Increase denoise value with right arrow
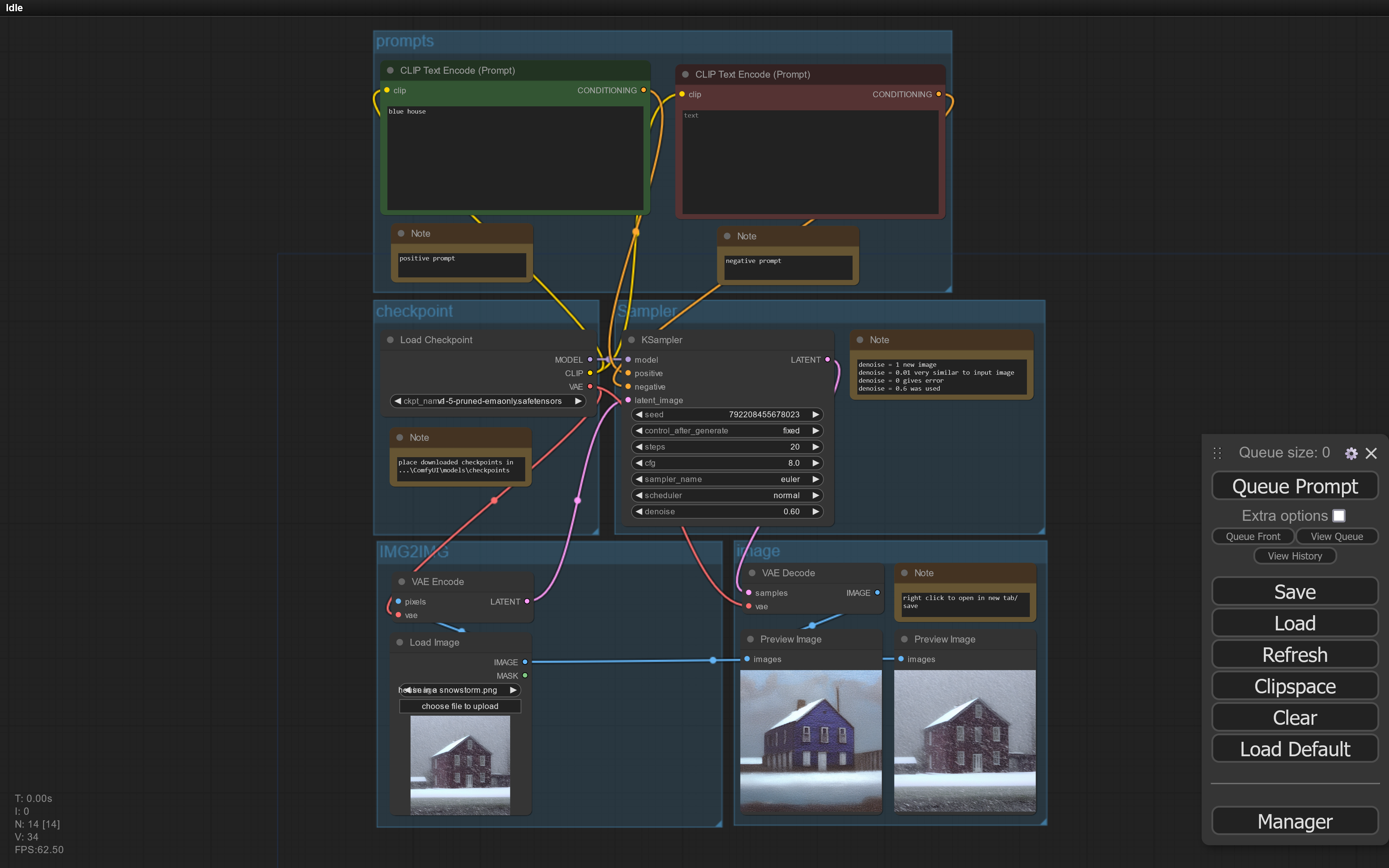1389x868 pixels. pyautogui.click(x=815, y=511)
